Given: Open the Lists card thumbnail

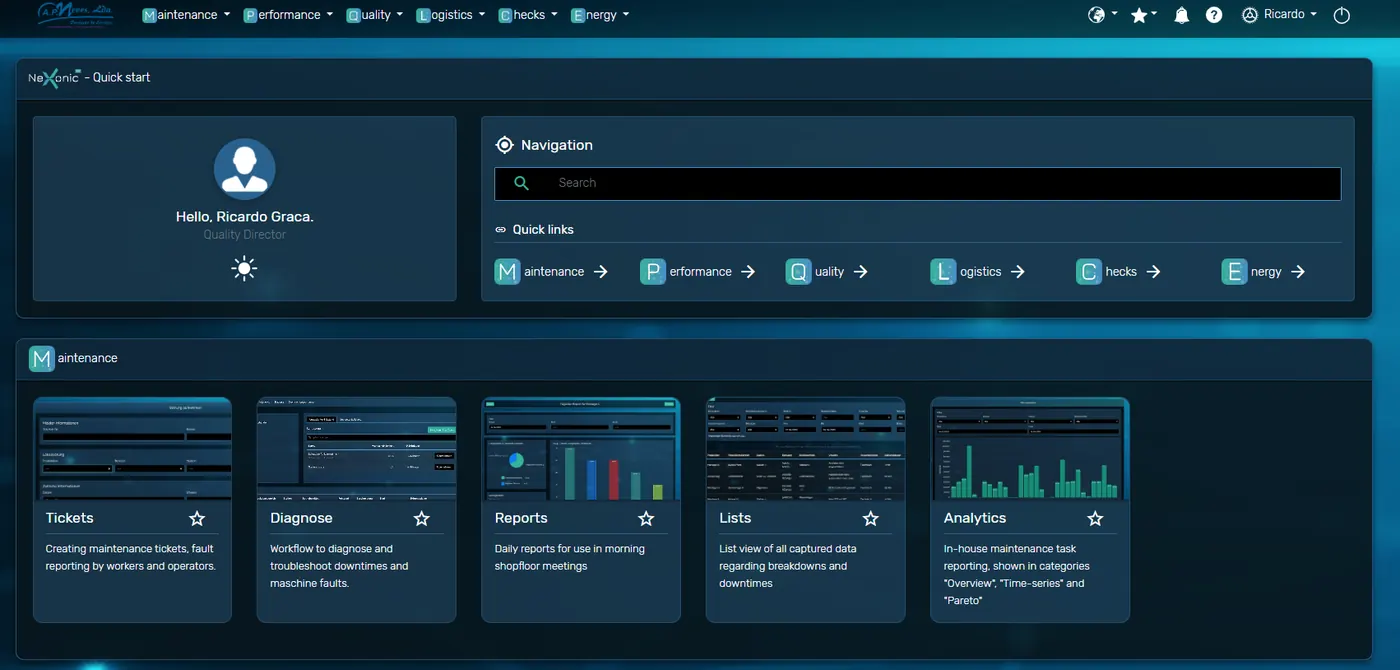Looking at the screenshot, I should click(806, 449).
